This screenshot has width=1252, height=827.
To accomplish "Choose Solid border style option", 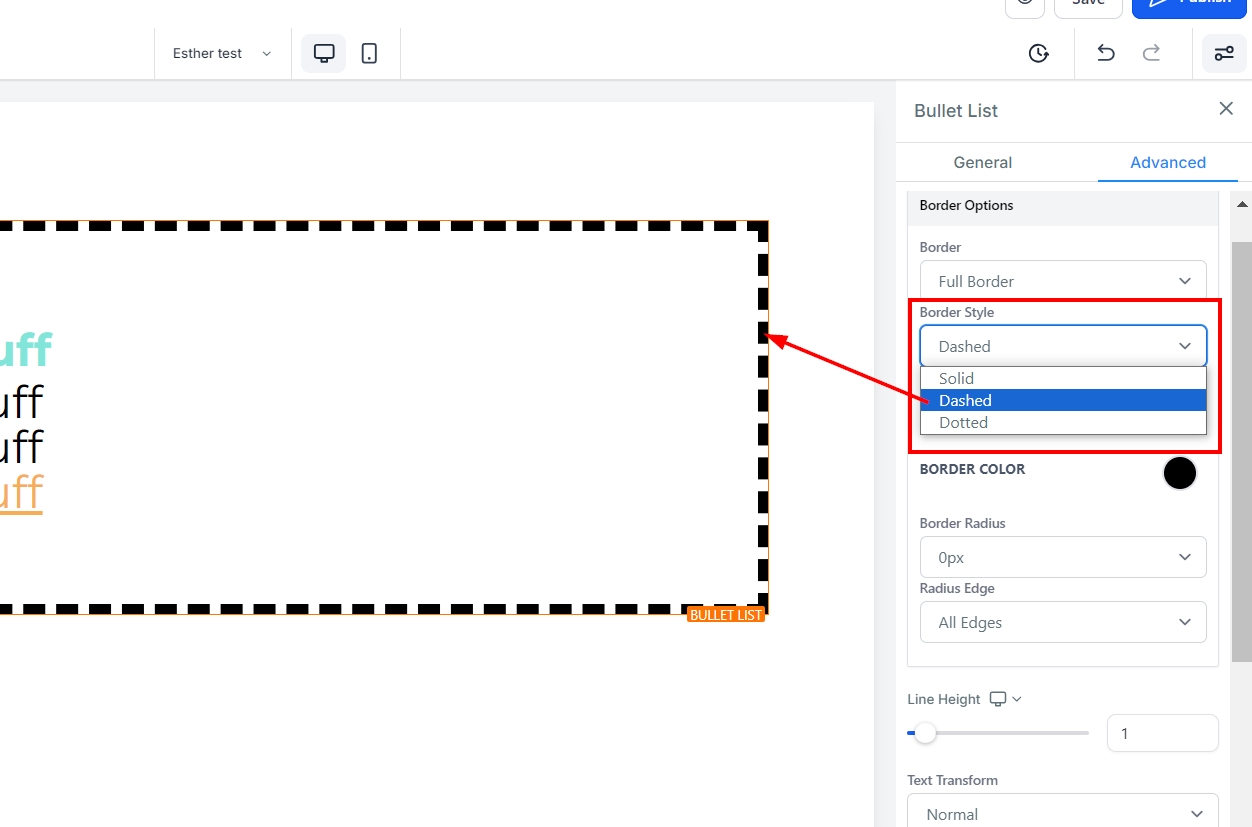I will tap(957, 378).
